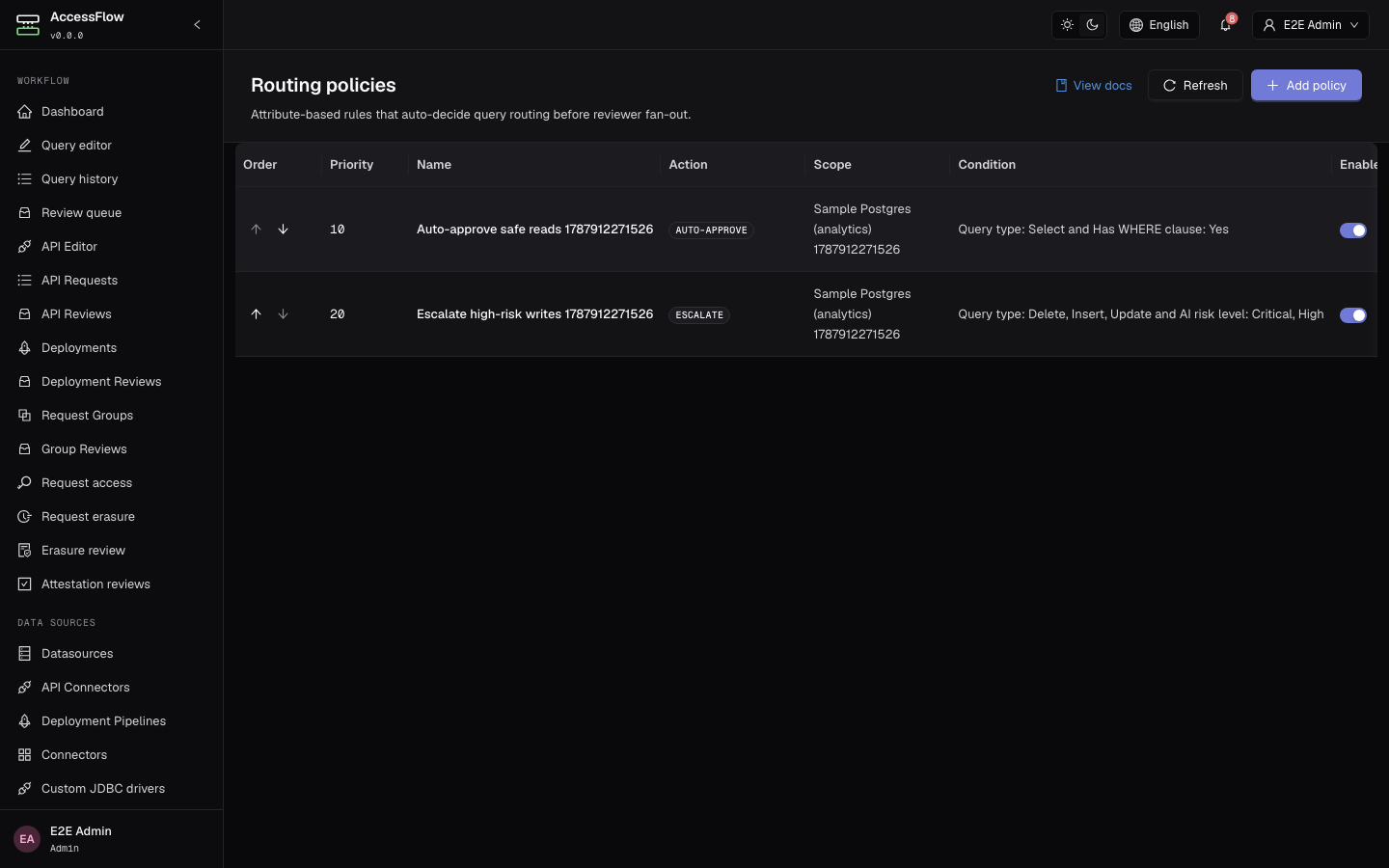This screenshot has width=1389, height=868.
Task: Switch to light theme sun icon
Action: [x=1067, y=25]
